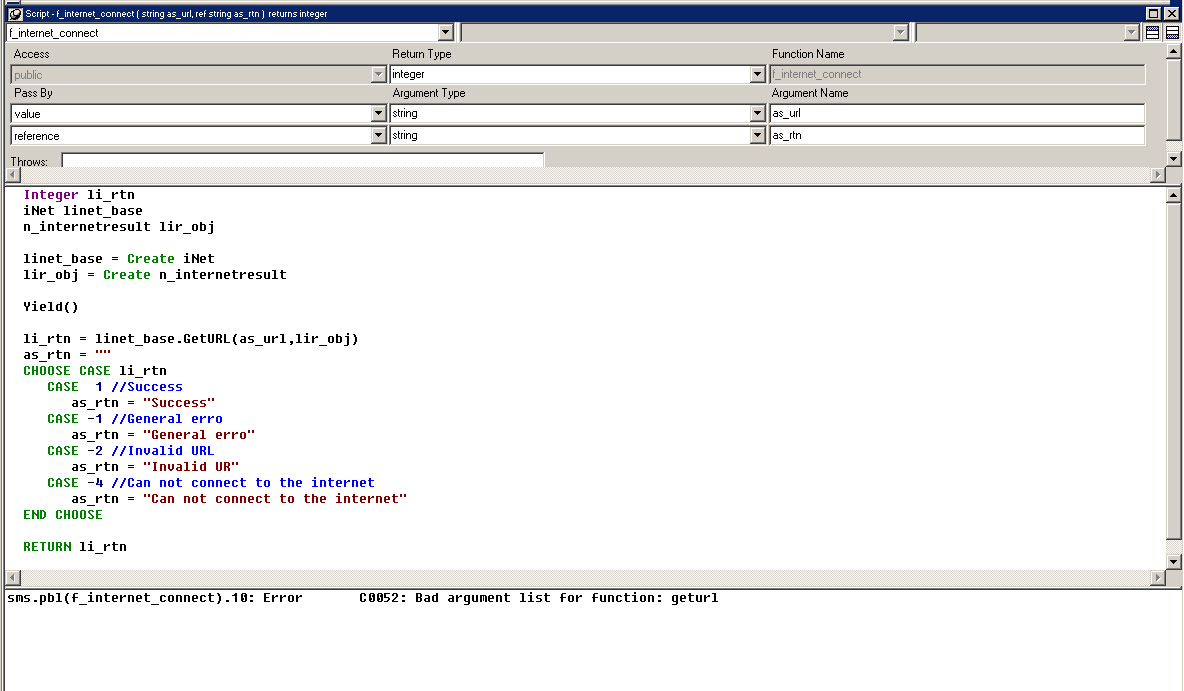Click the layout icon with highlighted top pane
The width and height of the screenshot is (1184, 691).
click(1152, 32)
